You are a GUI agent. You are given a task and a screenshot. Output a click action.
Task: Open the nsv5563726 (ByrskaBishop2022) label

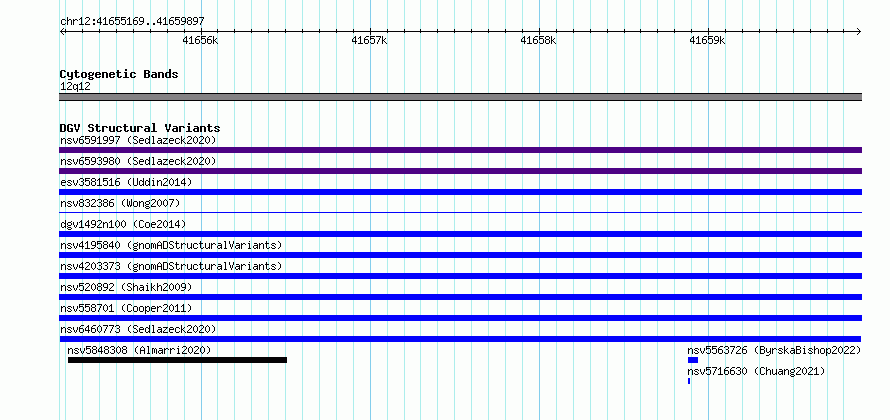[774, 350]
